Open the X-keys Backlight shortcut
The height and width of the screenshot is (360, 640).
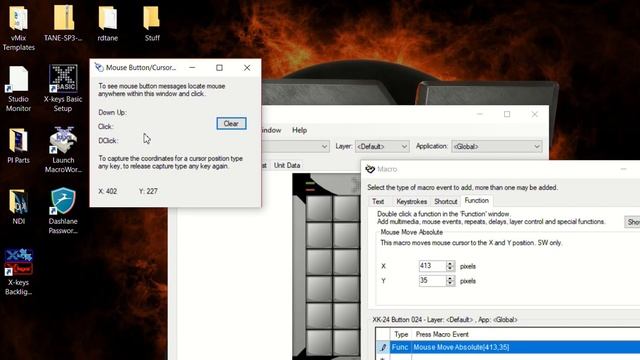pos(18,272)
